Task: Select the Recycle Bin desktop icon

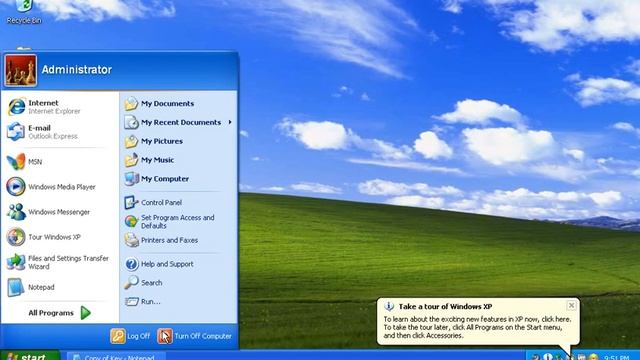Action: tap(24, 12)
